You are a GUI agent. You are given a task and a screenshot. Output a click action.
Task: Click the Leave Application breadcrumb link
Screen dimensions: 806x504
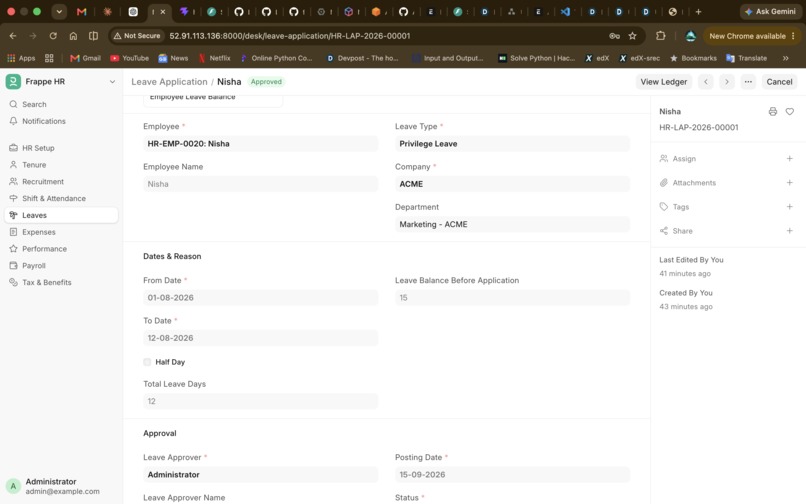169,82
